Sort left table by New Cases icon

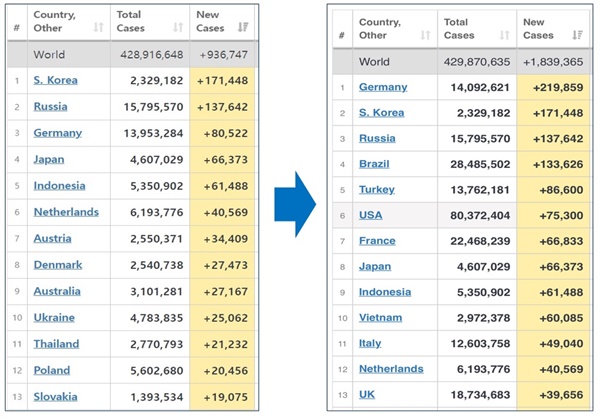243,27
